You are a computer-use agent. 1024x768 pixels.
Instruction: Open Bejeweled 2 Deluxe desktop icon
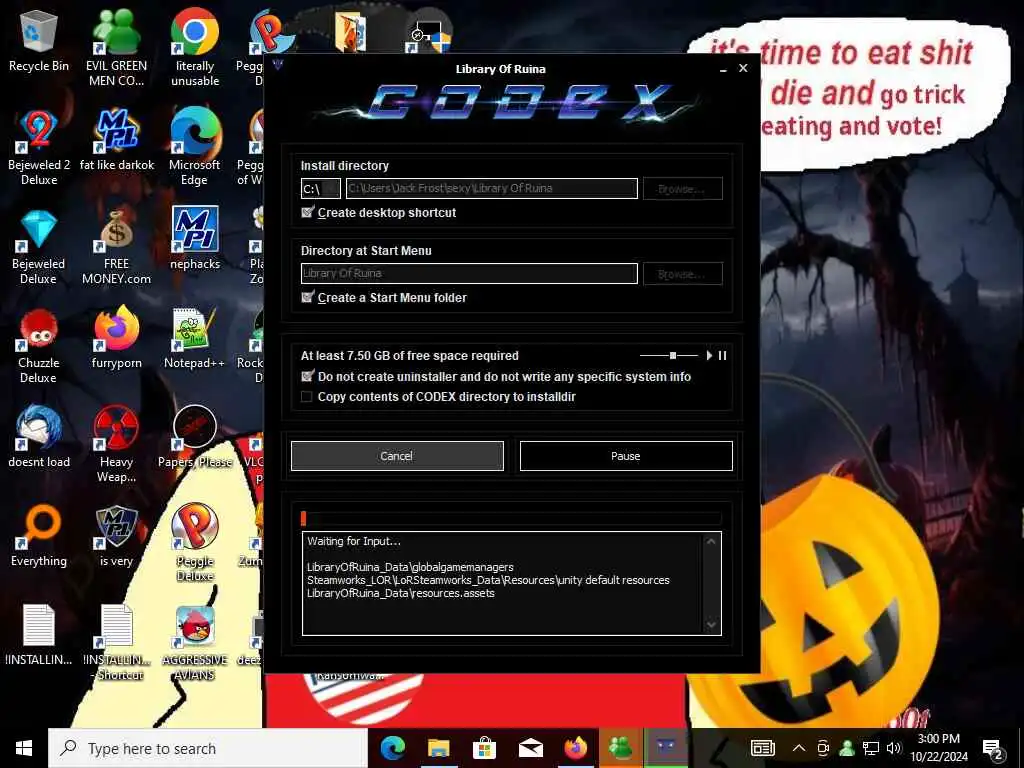tap(39, 148)
